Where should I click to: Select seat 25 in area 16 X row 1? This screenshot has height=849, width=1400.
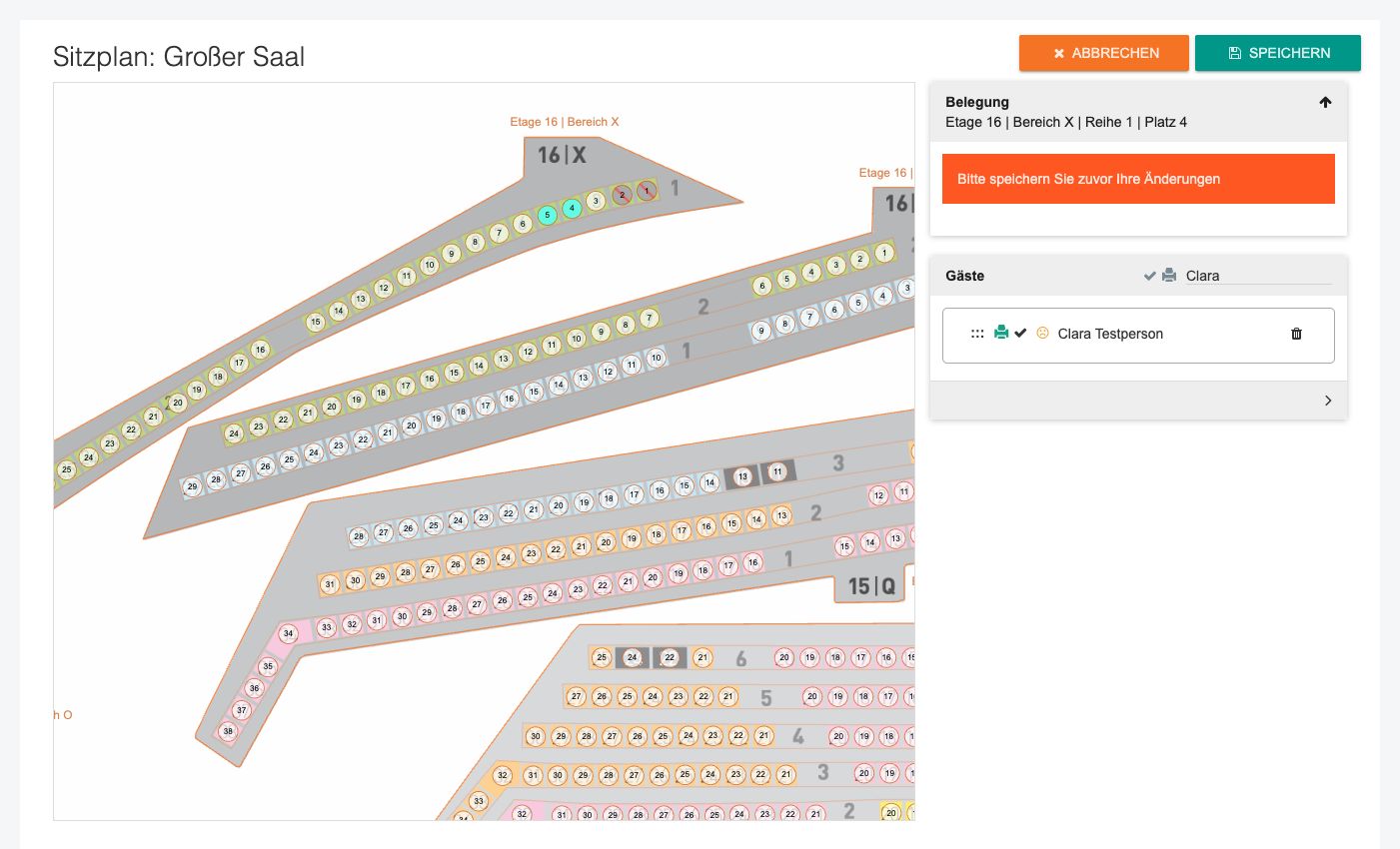coord(67,469)
